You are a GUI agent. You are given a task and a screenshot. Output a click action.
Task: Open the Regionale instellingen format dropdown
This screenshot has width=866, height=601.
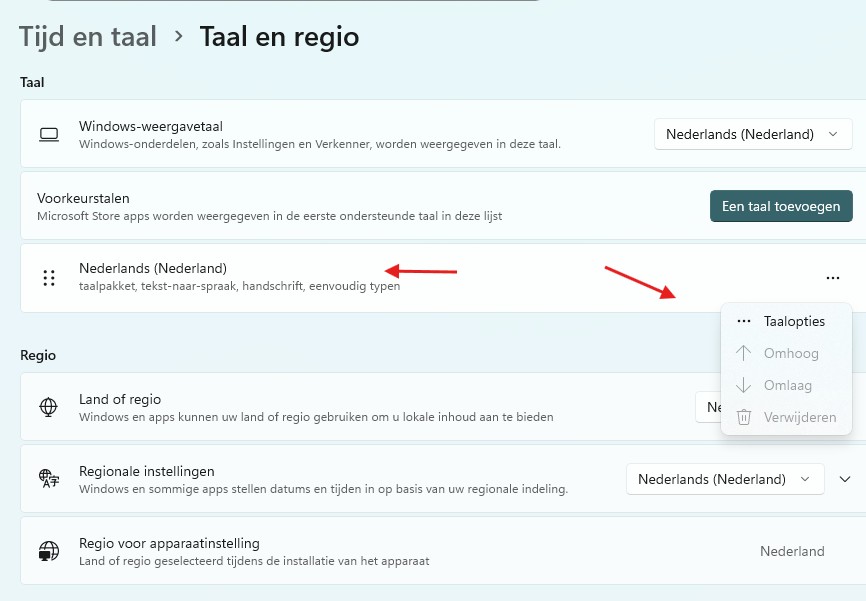point(725,479)
